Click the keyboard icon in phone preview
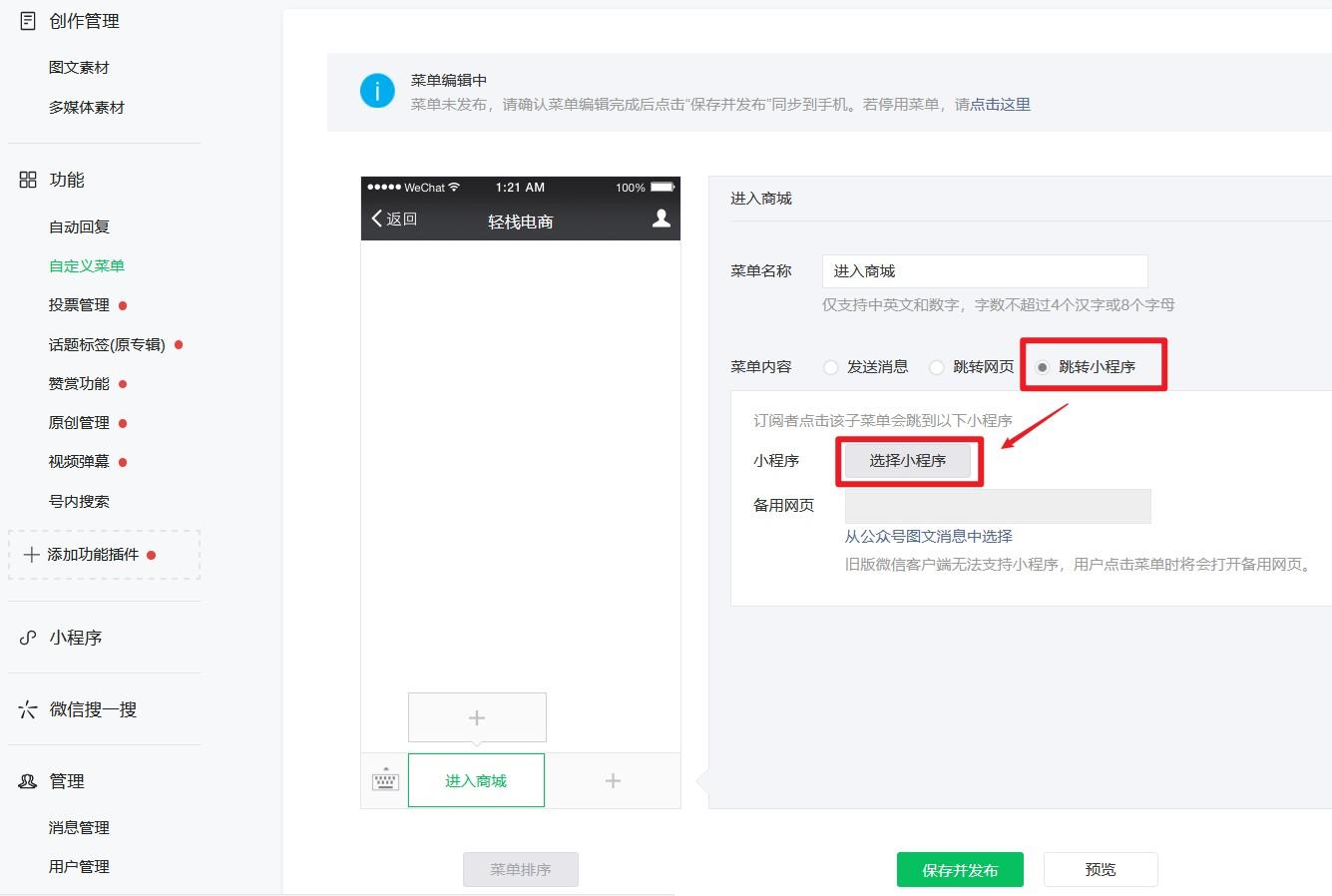 click(x=385, y=779)
